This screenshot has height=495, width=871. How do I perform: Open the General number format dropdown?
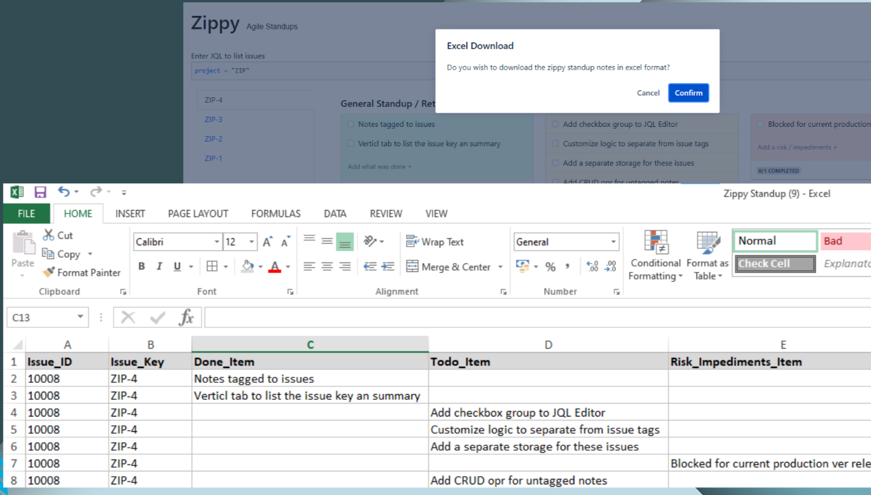tap(613, 242)
